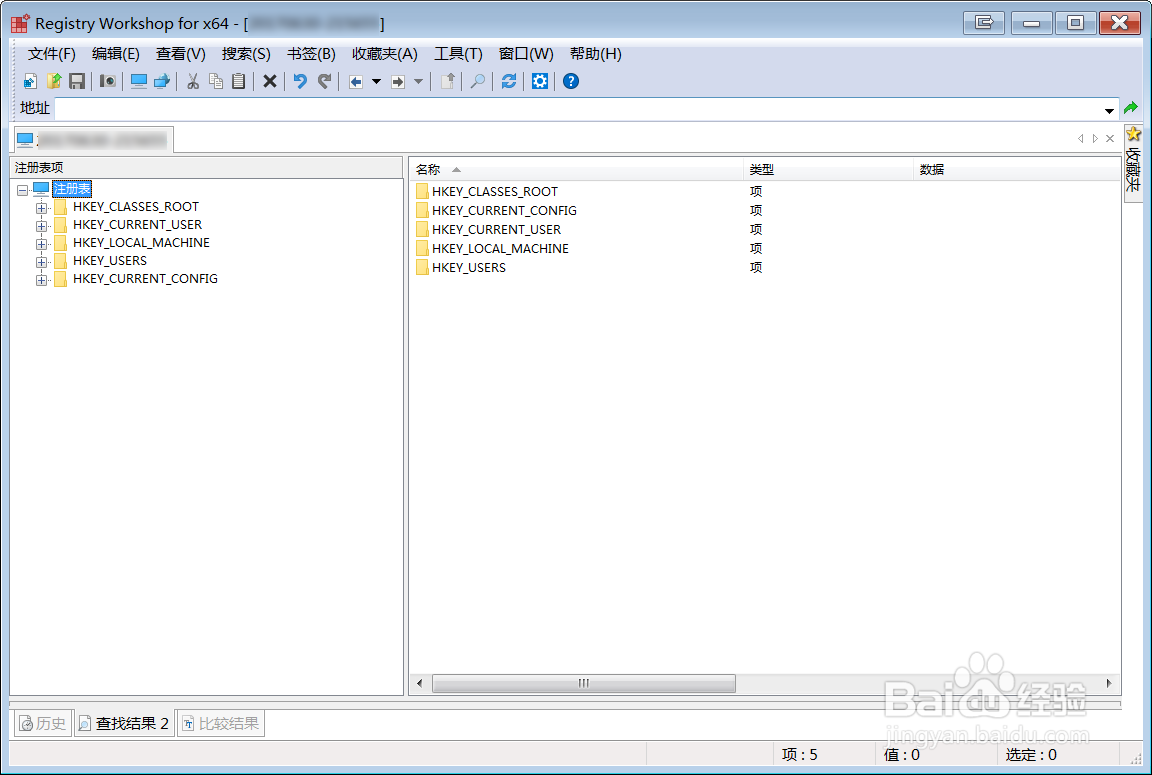Select HKEY_CURRENT_USER in the right list

click(497, 229)
